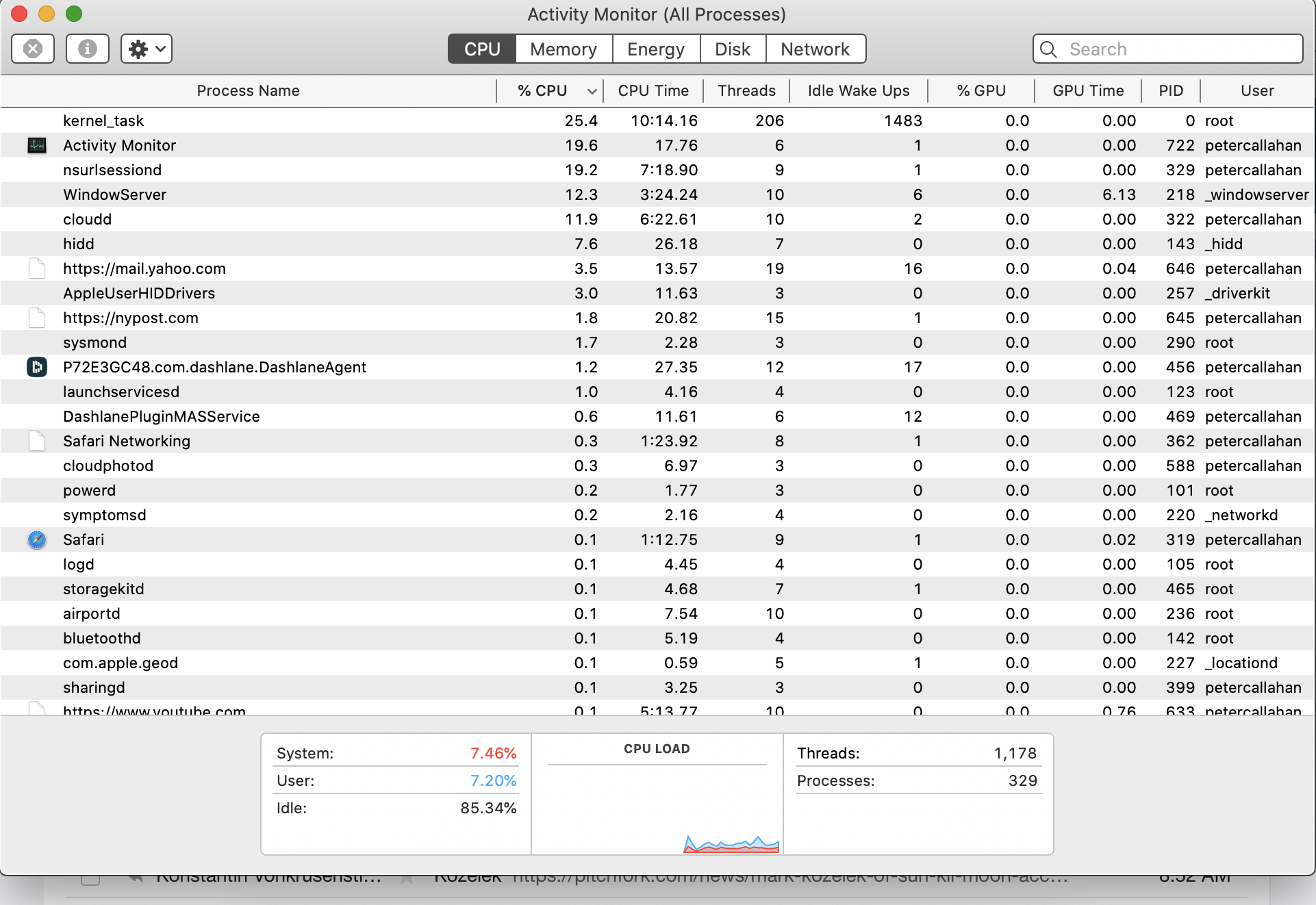The image size is (1316, 905).
Task: Select the launchservicesd process
Action: pyautogui.click(x=657, y=392)
